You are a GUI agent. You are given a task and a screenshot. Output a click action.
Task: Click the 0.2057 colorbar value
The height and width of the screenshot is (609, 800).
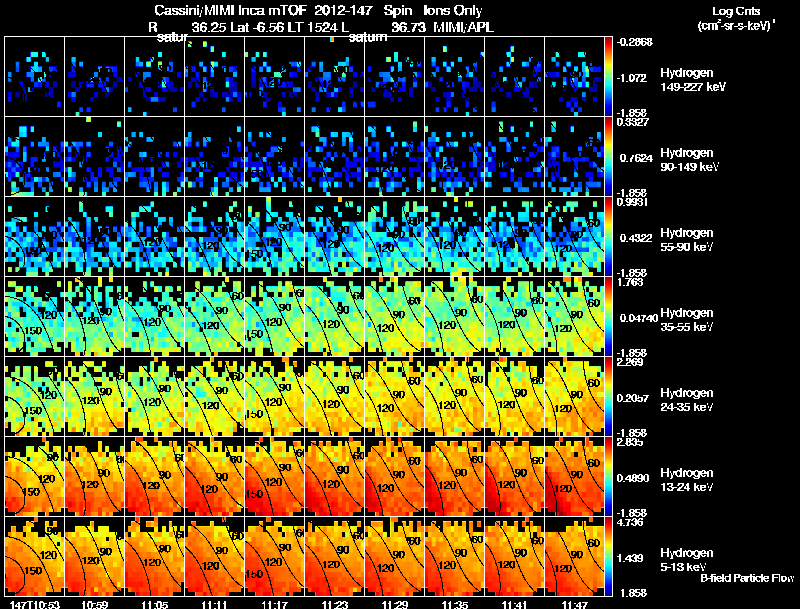[636, 398]
